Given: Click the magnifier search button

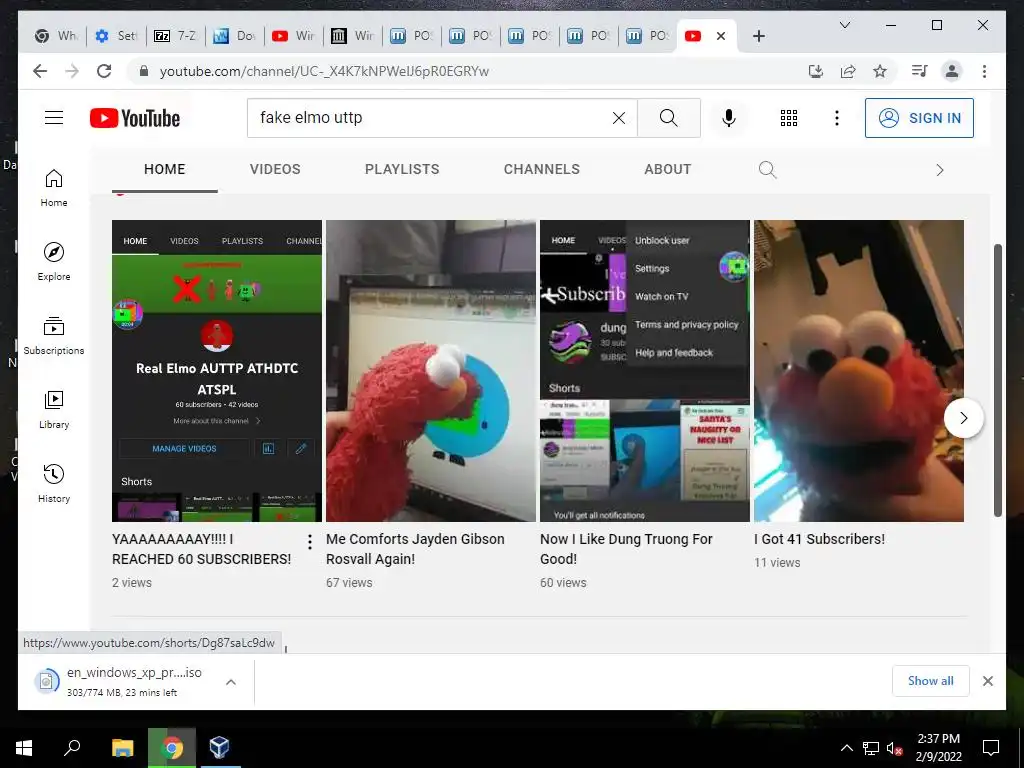Looking at the screenshot, I should pyautogui.click(x=668, y=118).
